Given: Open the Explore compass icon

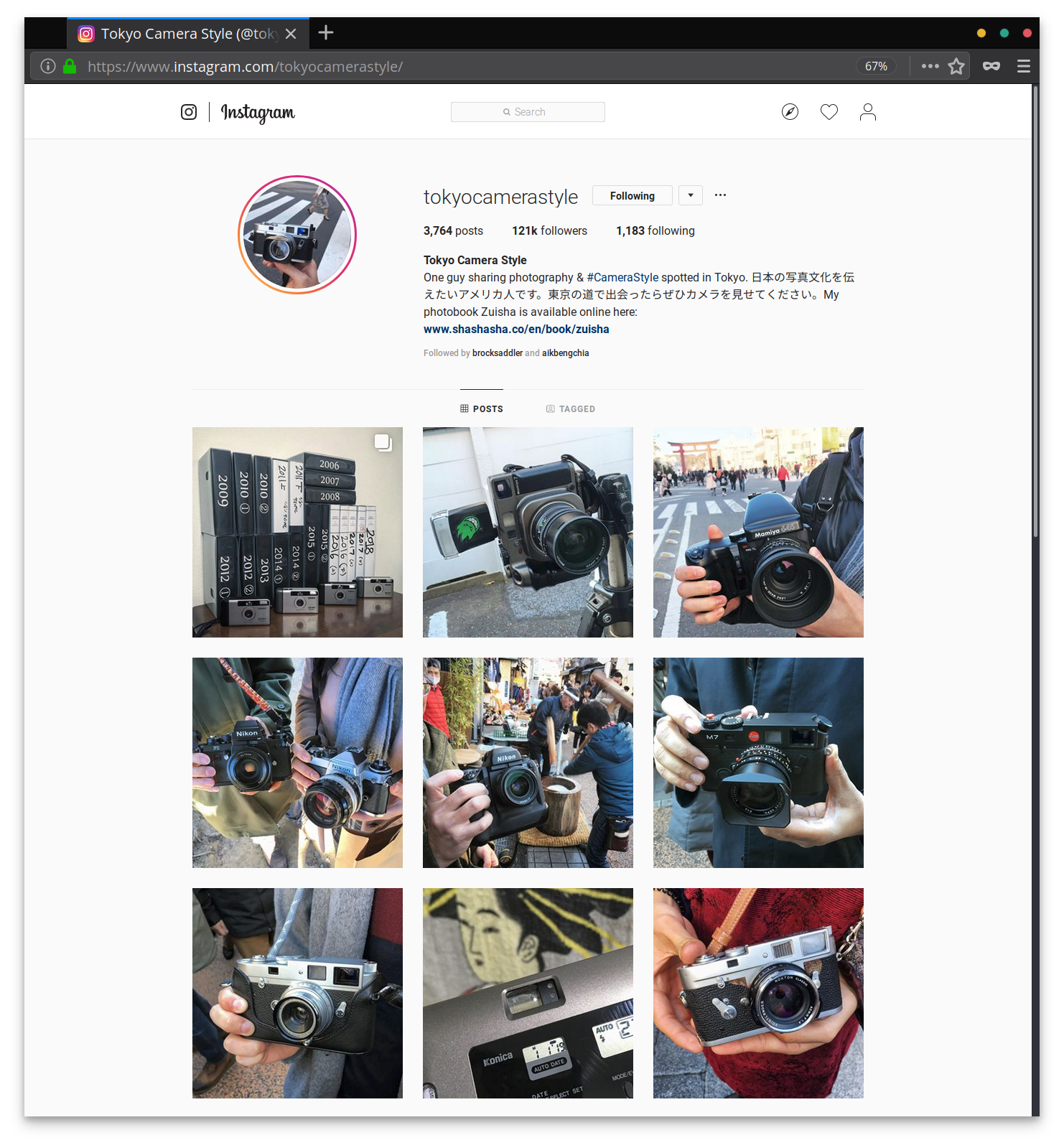Looking at the screenshot, I should [x=790, y=112].
